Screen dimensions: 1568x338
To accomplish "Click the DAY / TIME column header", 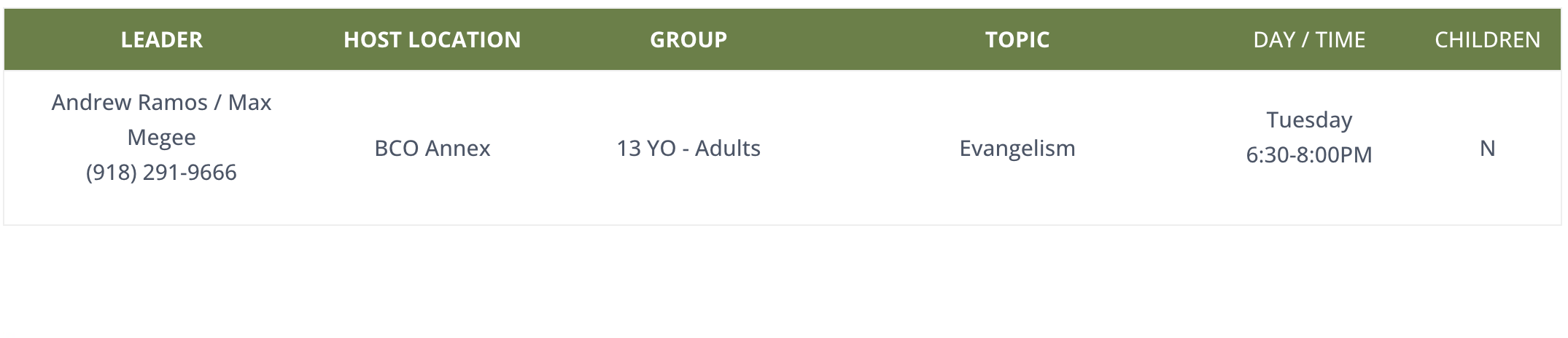I will pyautogui.click(x=1309, y=39).
